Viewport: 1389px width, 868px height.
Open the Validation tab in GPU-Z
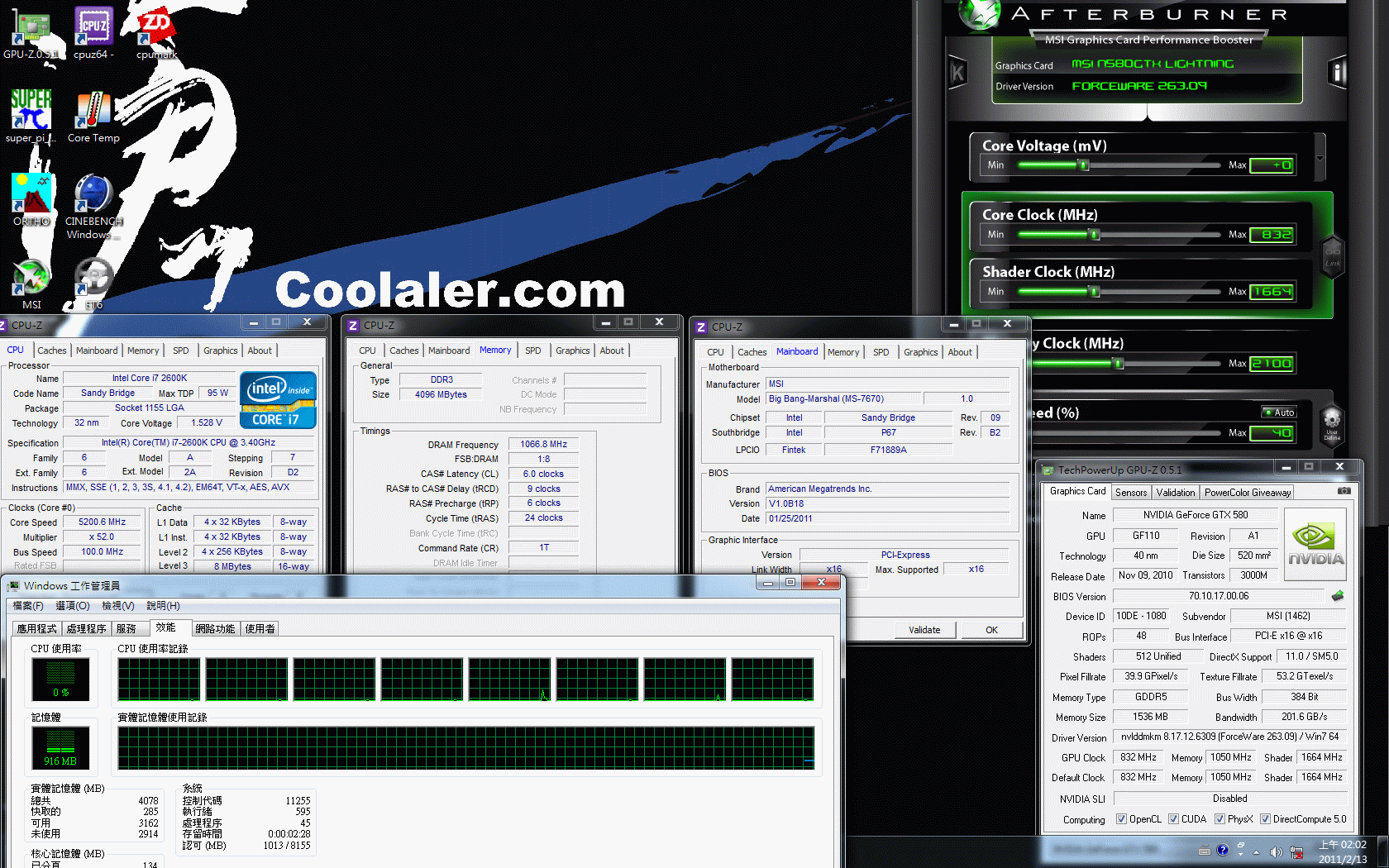[1176, 493]
